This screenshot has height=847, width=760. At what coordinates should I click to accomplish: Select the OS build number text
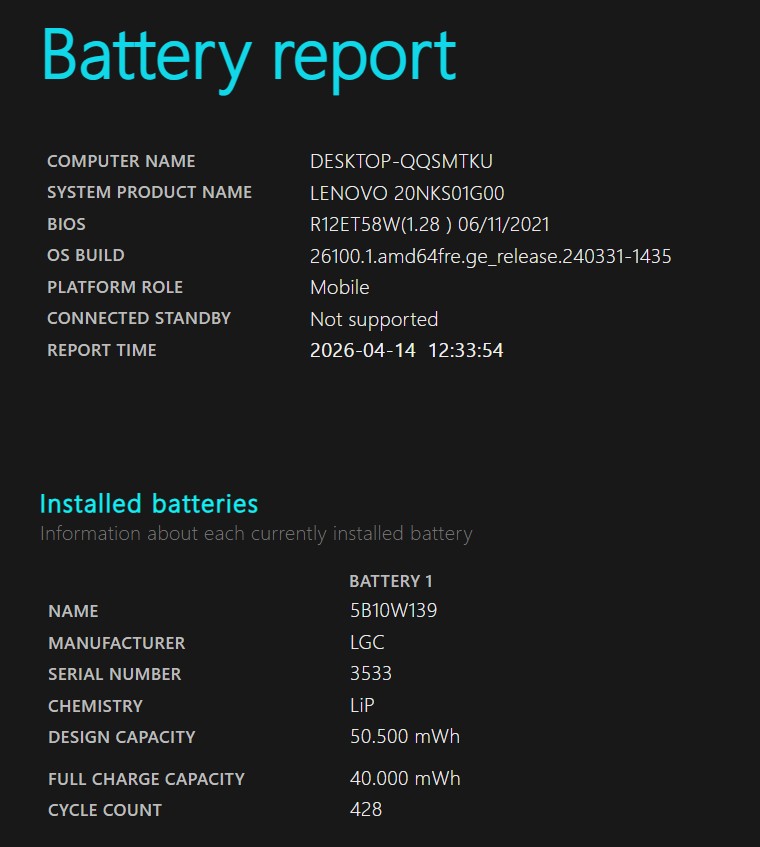tap(490, 256)
